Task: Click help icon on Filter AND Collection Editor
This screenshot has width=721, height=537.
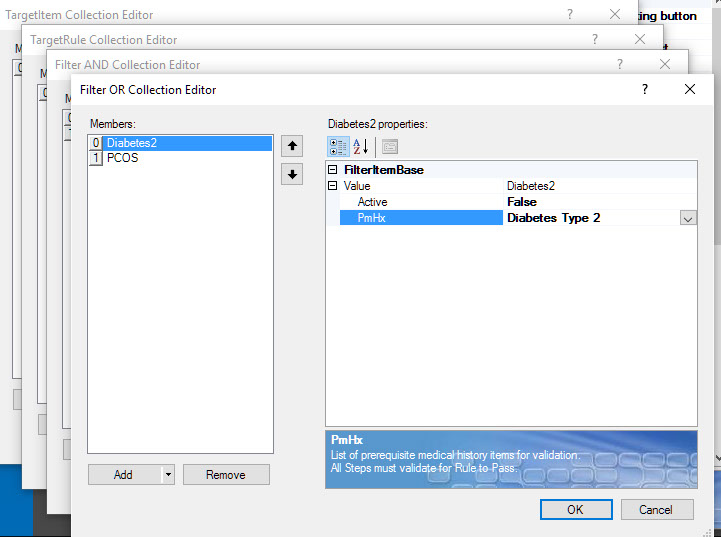Action: (x=620, y=64)
